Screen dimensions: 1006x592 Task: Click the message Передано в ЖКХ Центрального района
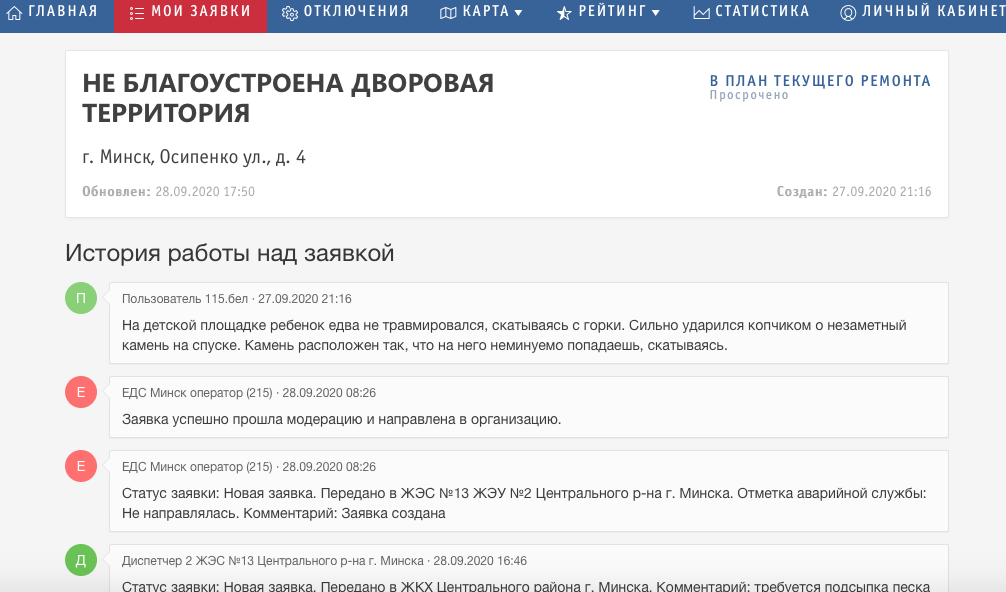(x=525, y=586)
